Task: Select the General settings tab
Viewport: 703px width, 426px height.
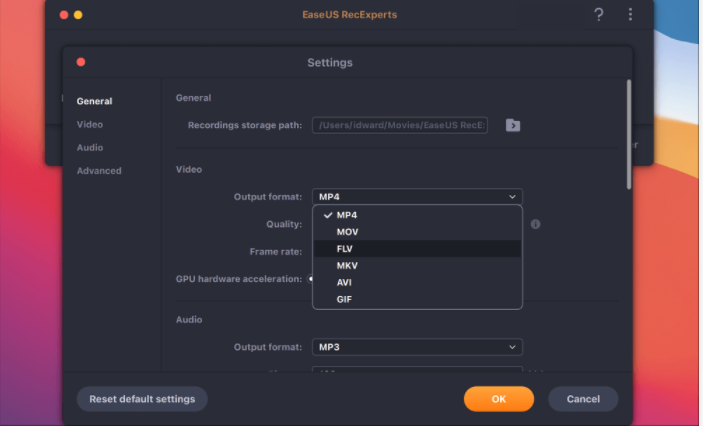Action: click(94, 101)
